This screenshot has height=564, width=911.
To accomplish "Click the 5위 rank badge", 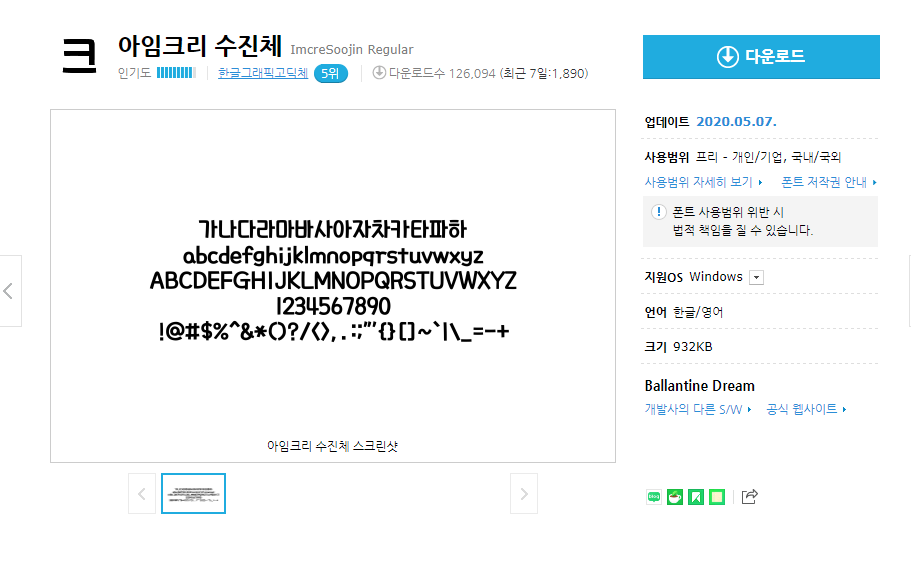I will click(331, 74).
